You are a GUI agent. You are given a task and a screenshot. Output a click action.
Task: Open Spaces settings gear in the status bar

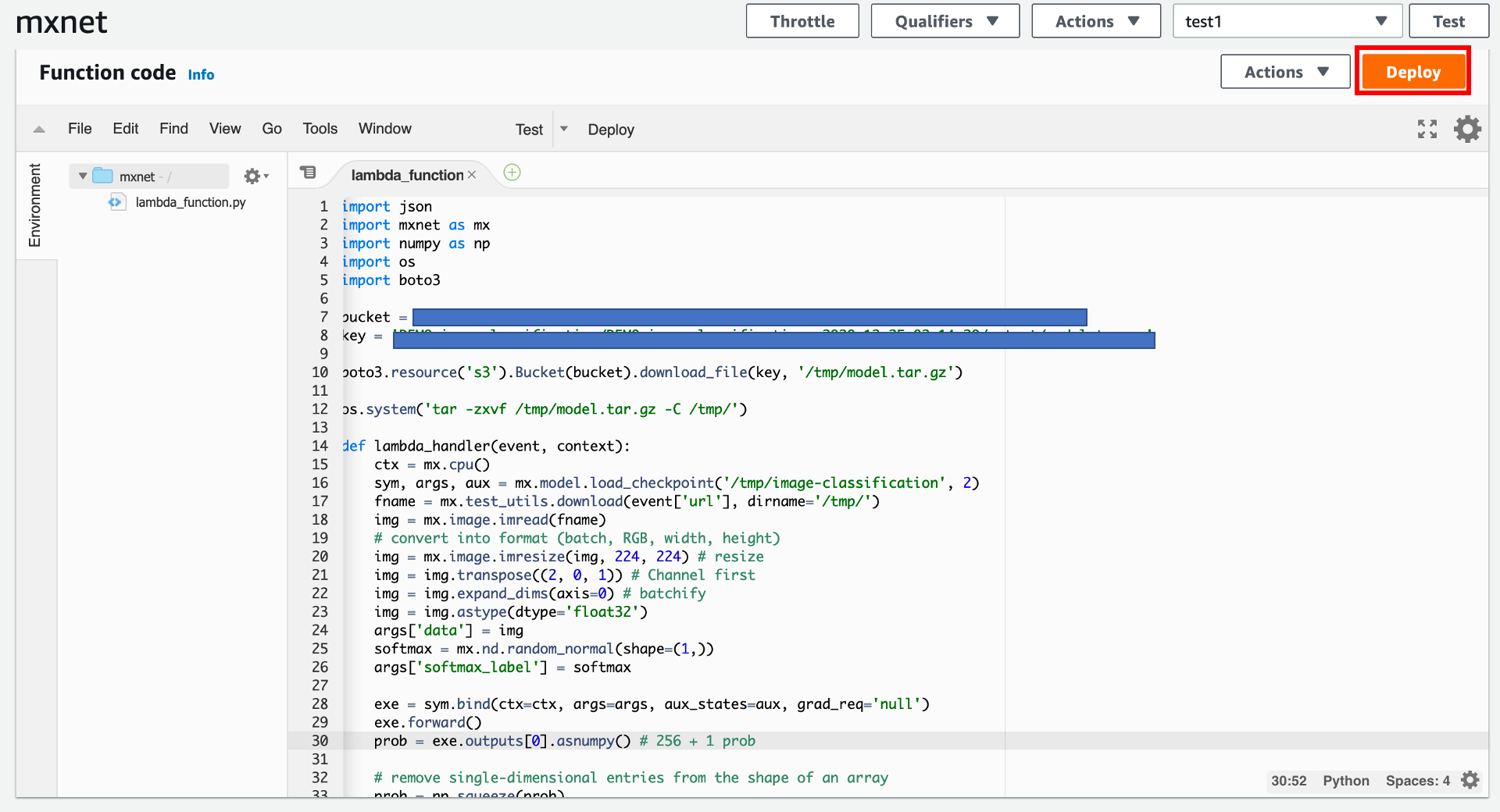(x=1470, y=780)
